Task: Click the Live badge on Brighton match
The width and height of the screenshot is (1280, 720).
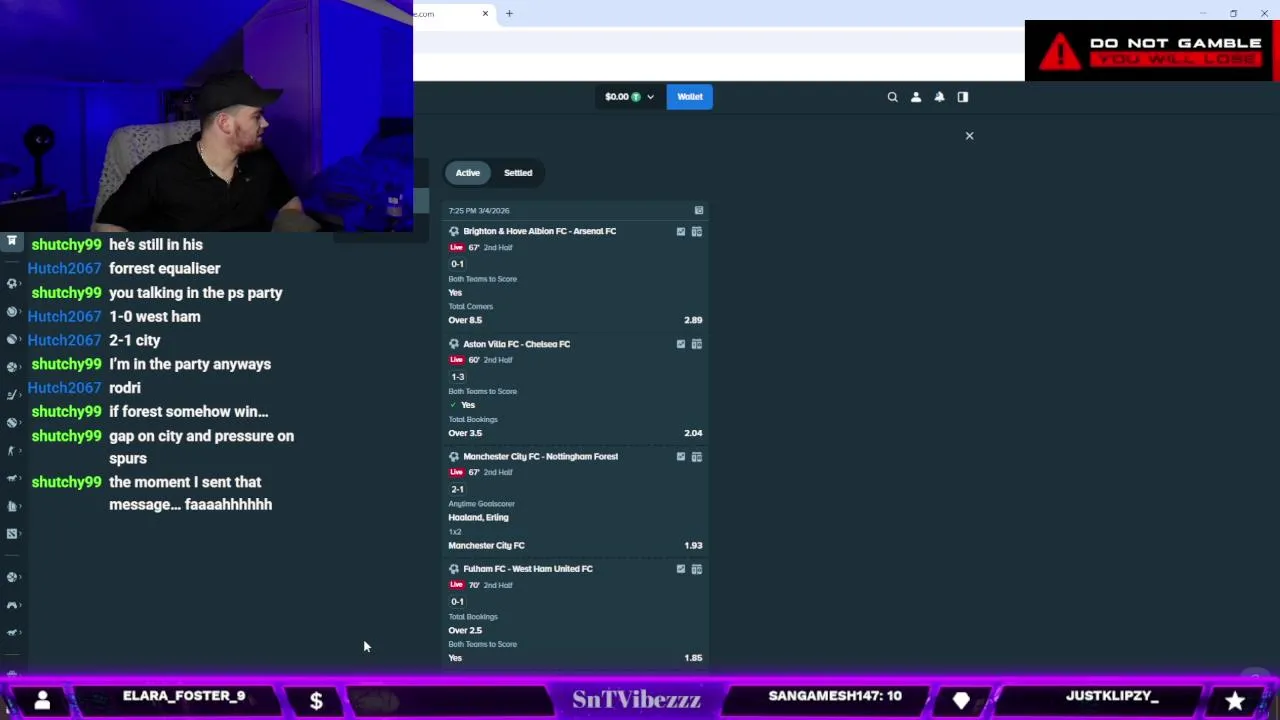Action: [x=457, y=247]
